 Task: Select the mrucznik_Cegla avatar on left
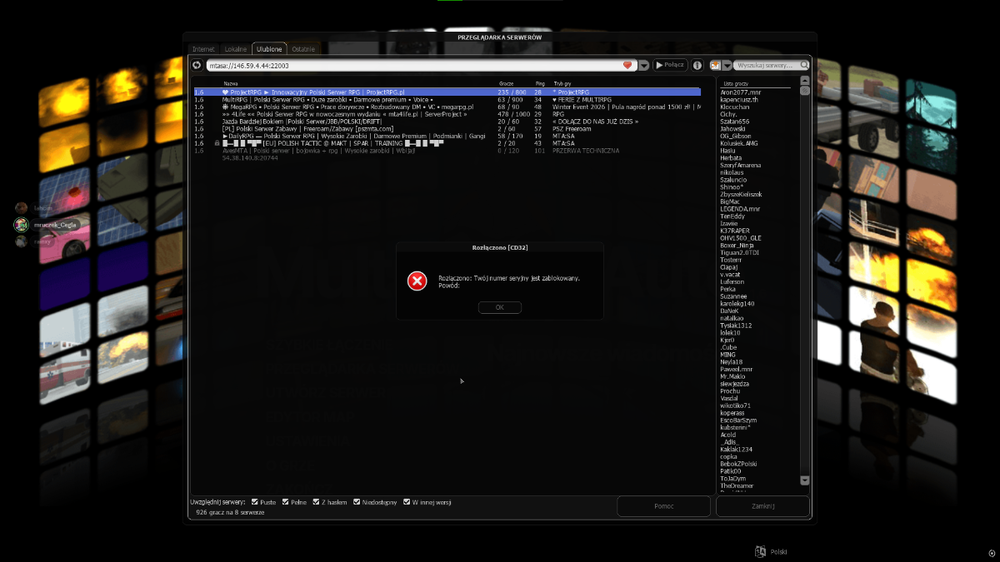coord(22,225)
